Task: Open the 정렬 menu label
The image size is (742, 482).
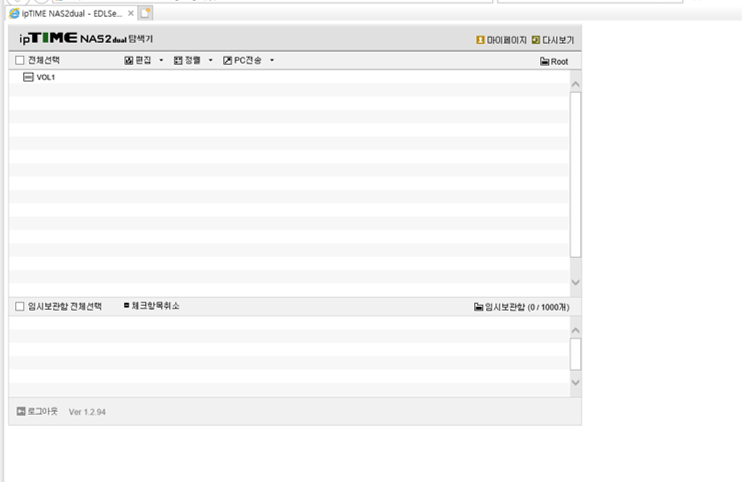Action: click(x=193, y=60)
